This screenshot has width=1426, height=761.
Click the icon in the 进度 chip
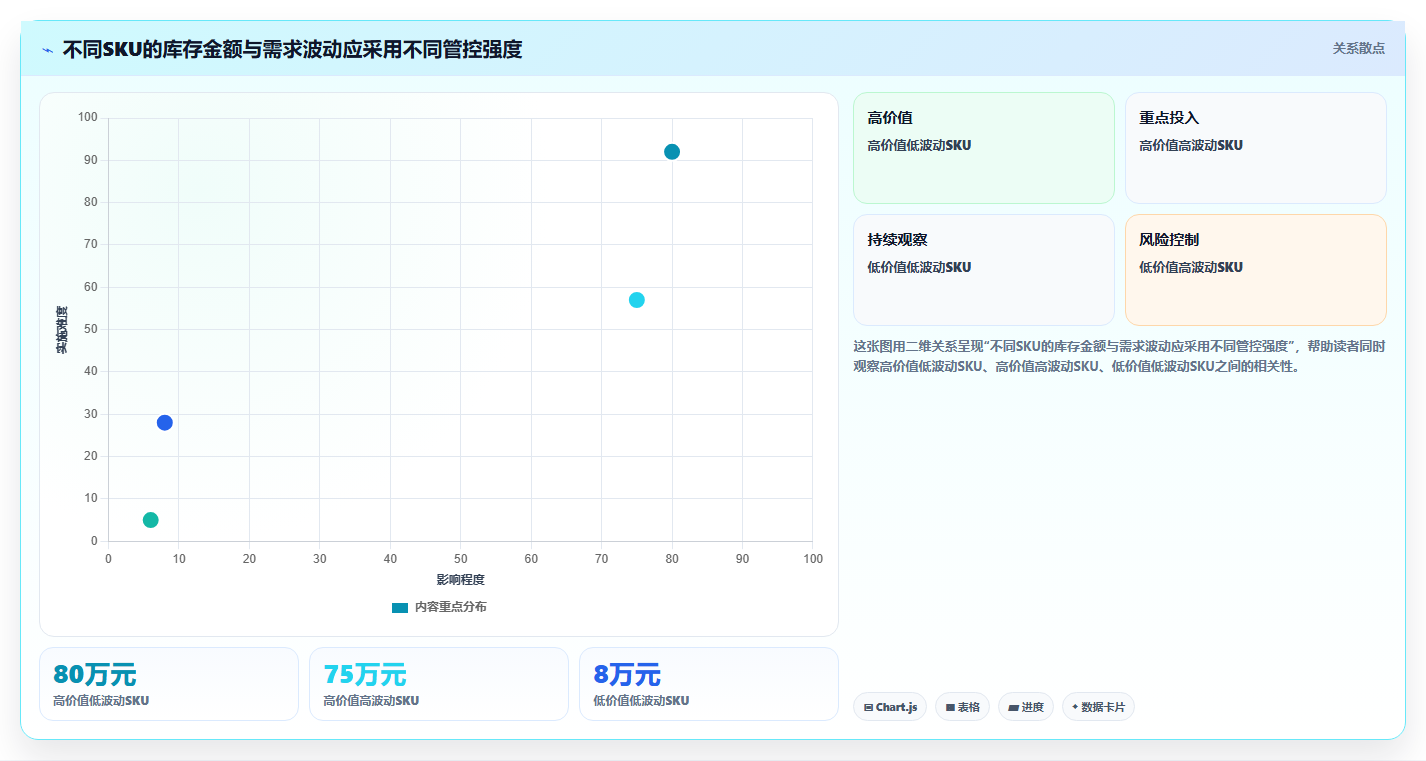coord(1013,708)
